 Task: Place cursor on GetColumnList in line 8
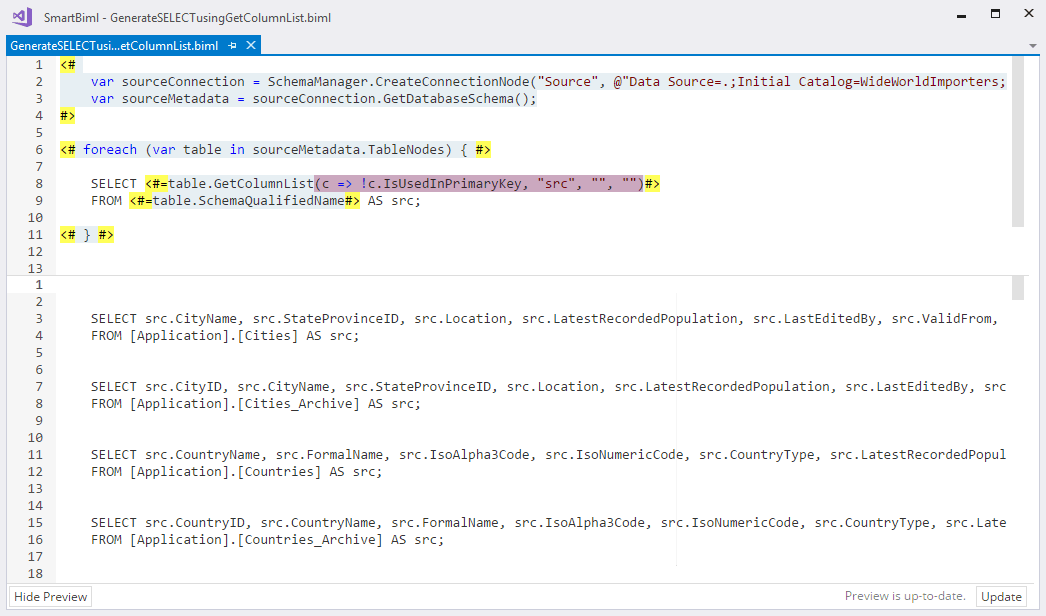pyautogui.click(x=263, y=184)
